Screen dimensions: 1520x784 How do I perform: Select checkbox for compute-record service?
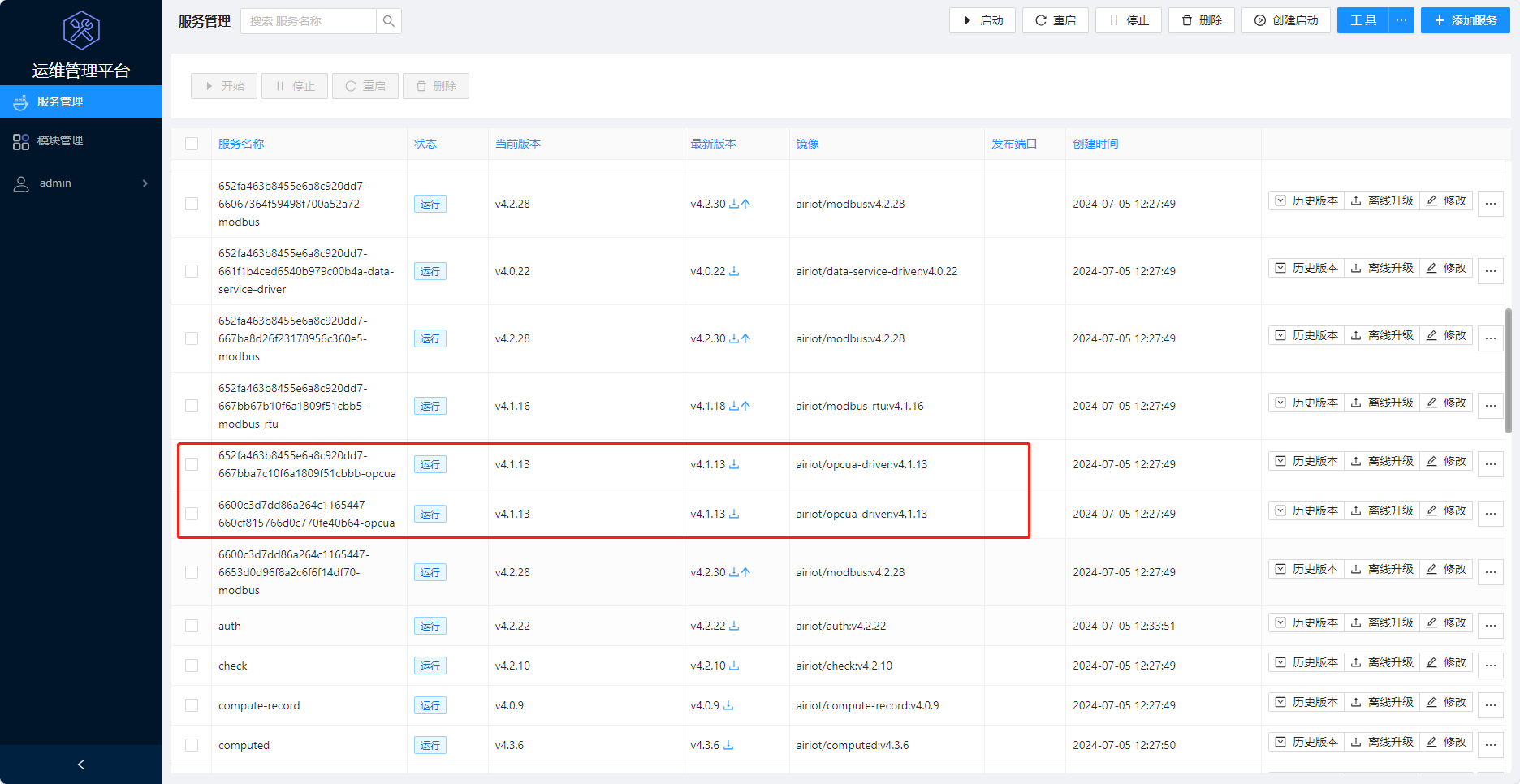(192, 705)
